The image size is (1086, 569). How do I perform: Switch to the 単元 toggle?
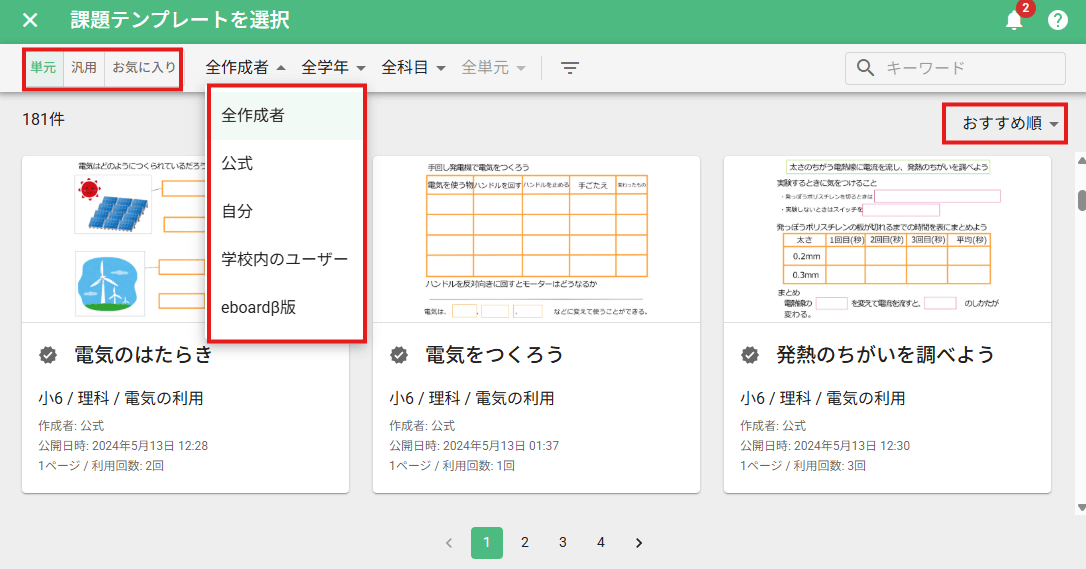43,68
